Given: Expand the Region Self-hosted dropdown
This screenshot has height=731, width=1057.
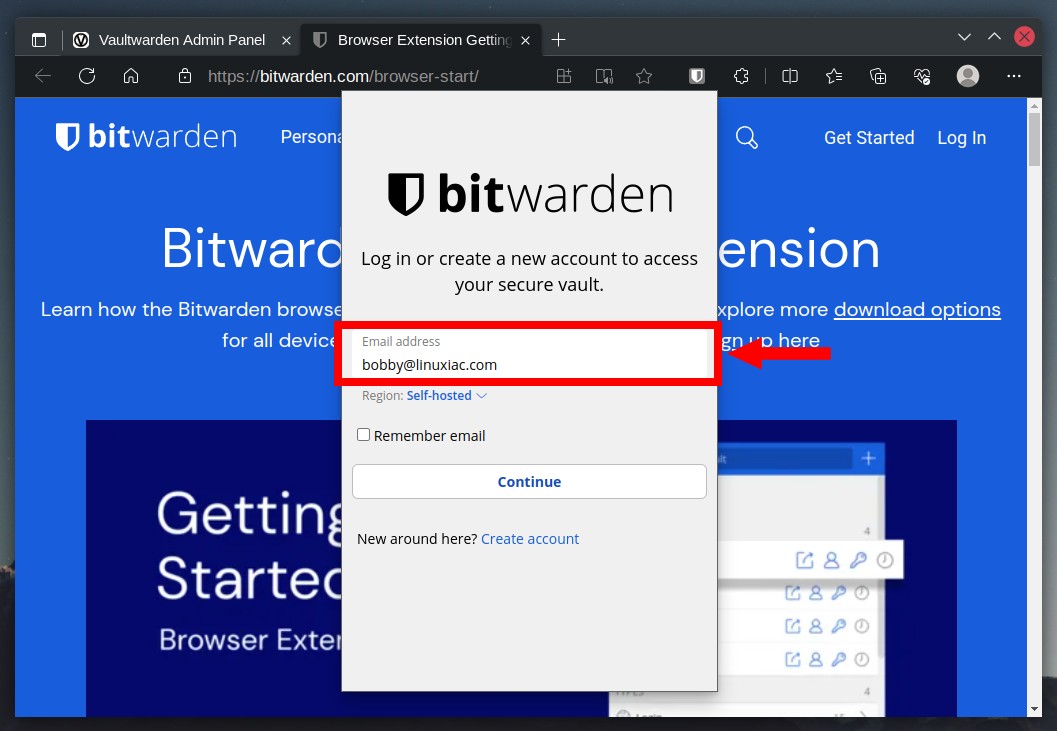Looking at the screenshot, I should [446, 396].
